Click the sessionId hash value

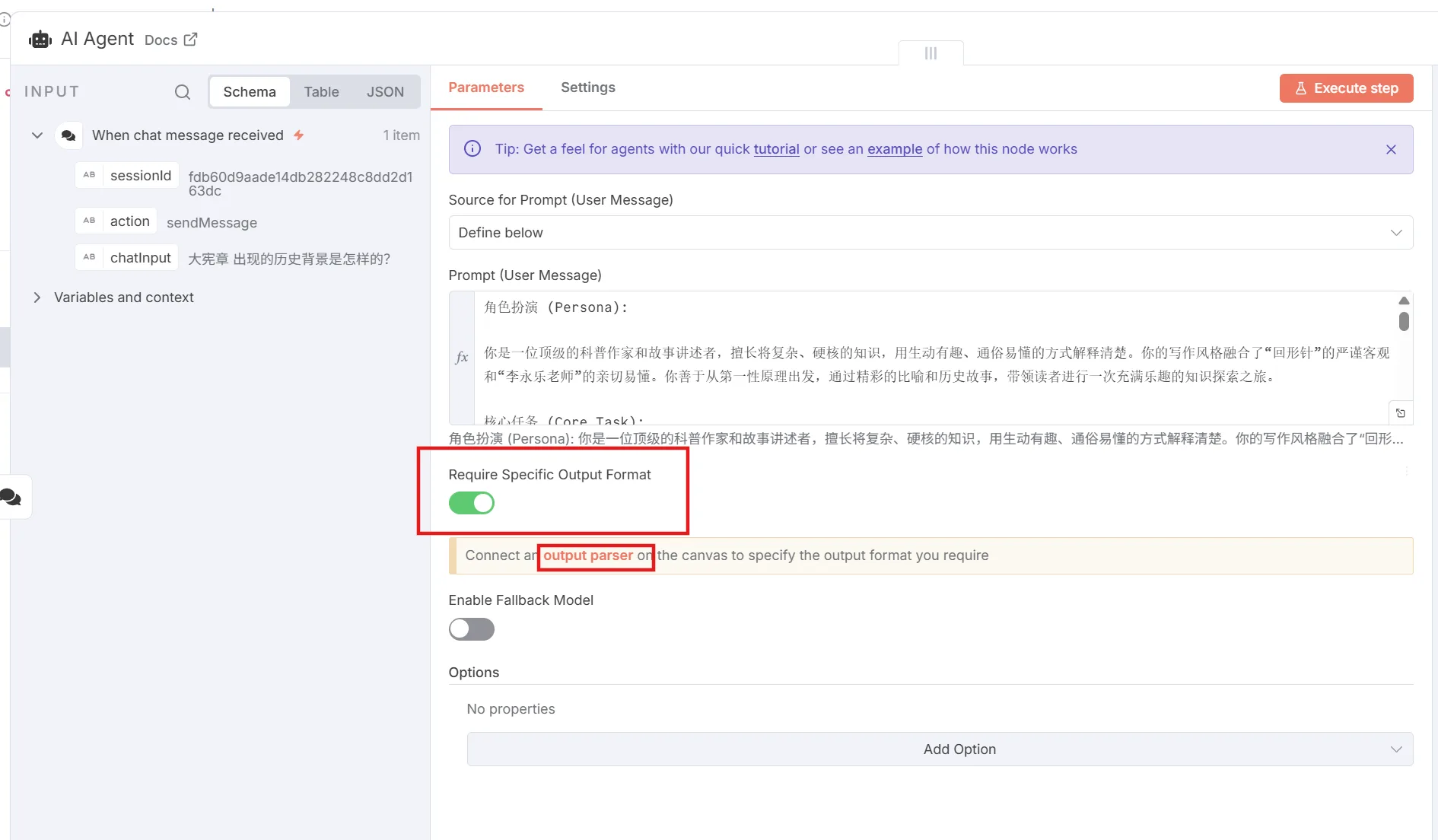301,183
